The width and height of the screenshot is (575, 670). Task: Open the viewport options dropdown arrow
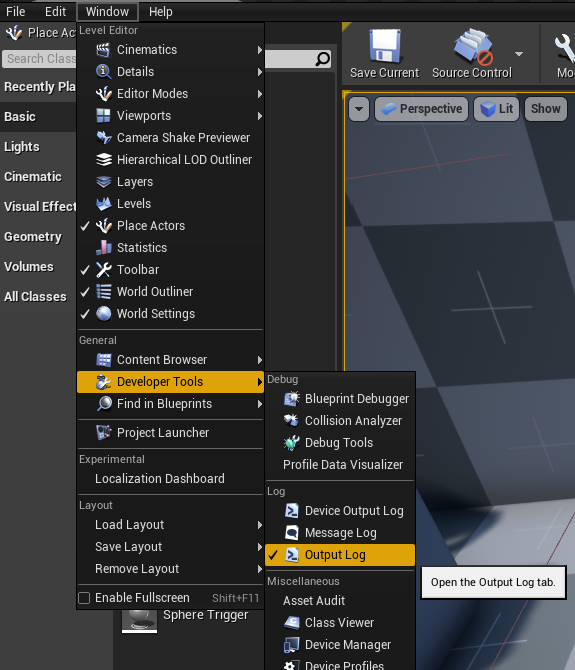pyautogui.click(x=359, y=109)
